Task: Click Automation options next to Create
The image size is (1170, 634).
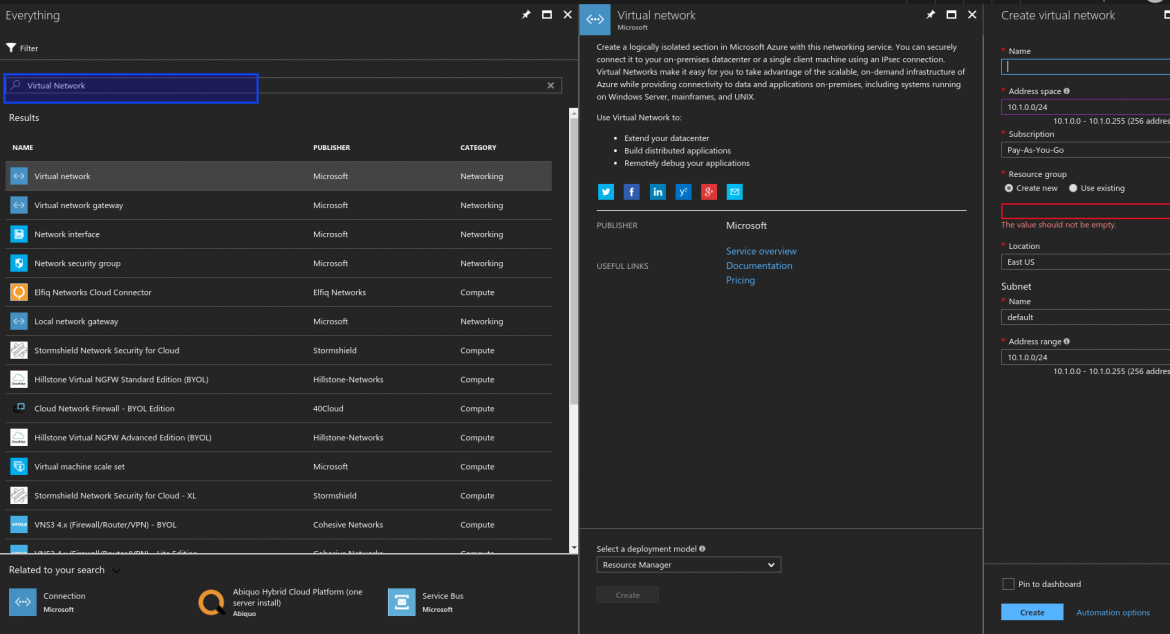Action: [x=1113, y=612]
